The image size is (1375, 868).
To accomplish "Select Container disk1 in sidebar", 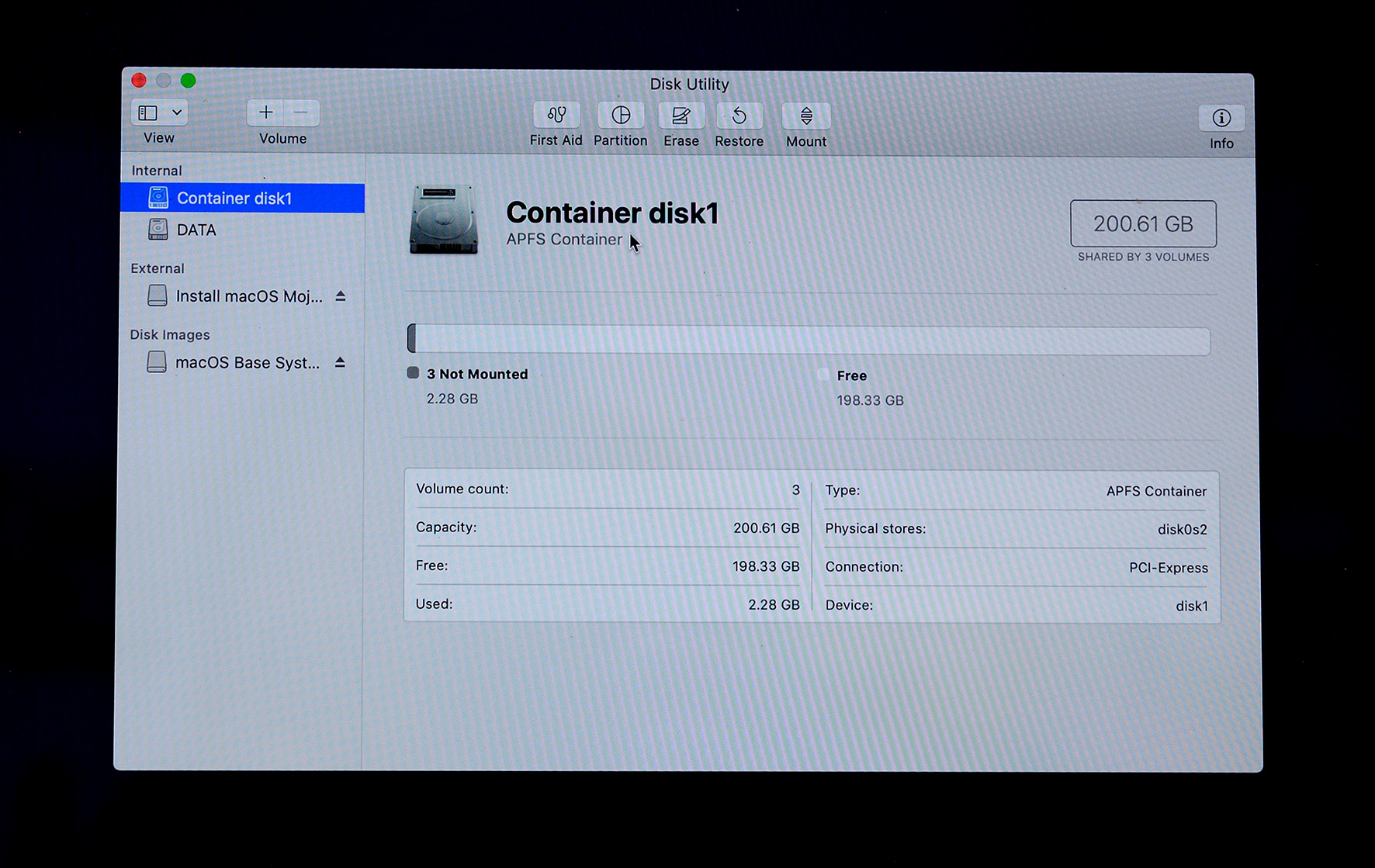I will (x=234, y=199).
